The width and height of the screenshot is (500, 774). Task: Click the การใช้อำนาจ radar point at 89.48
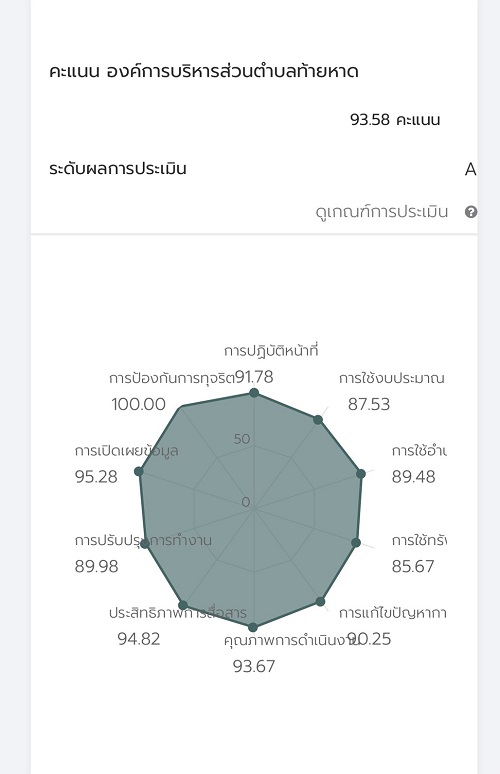(361, 474)
